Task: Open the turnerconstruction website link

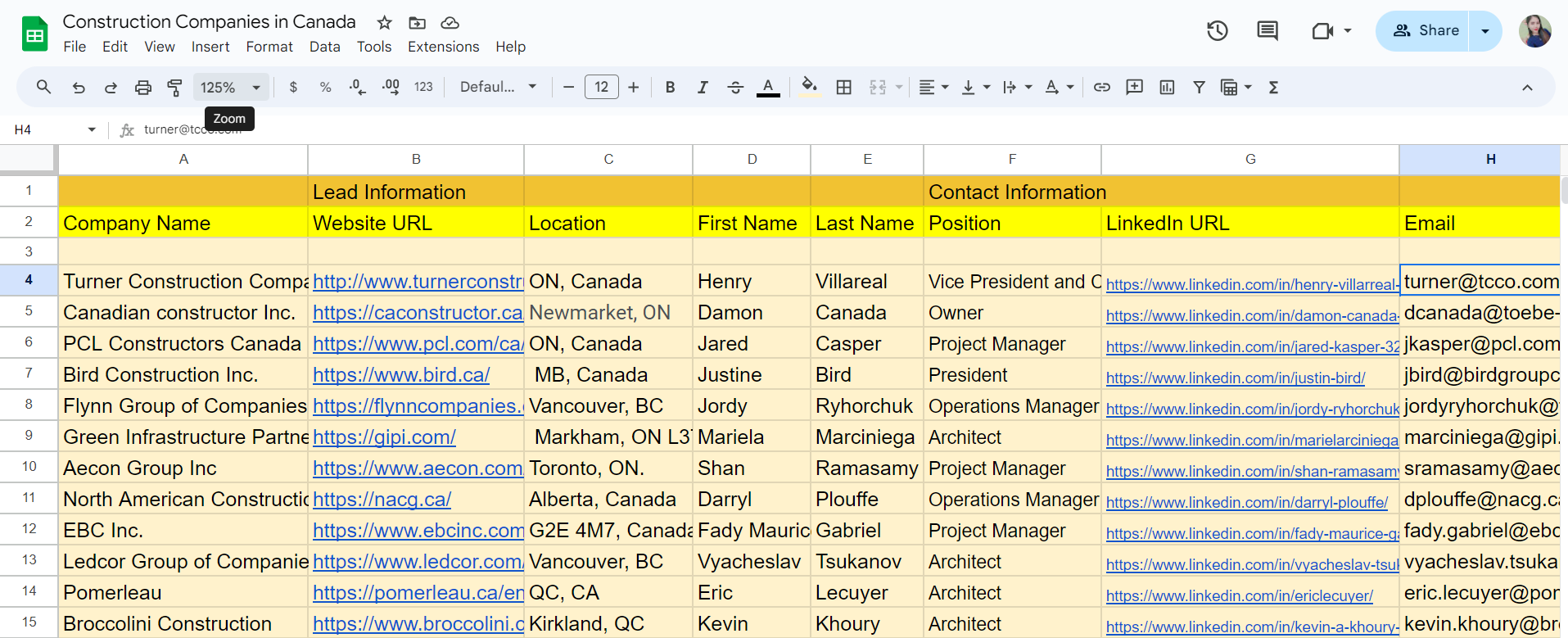Action: coord(418,282)
